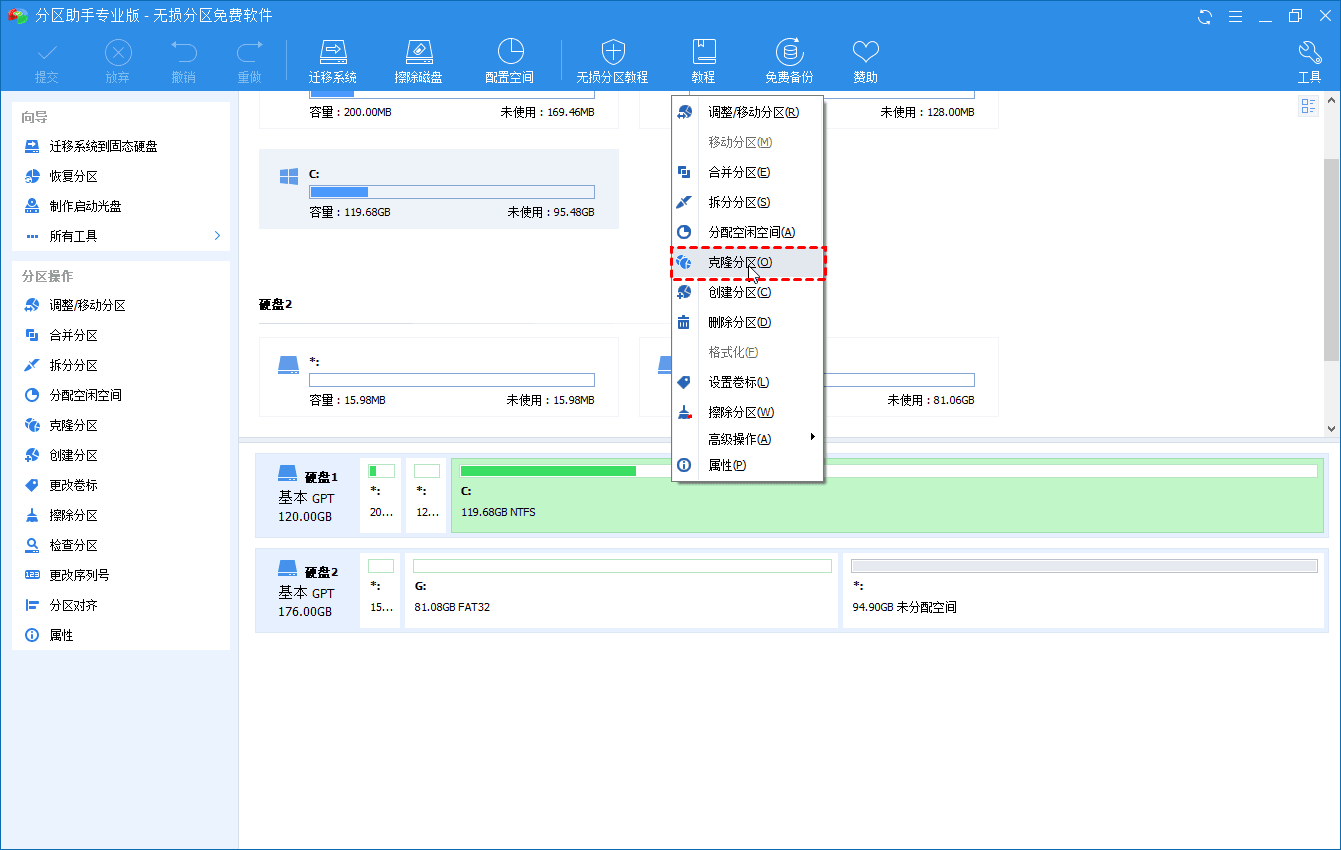Click 检查分区 in the sidebar
The image size is (1341, 850).
point(73,545)
